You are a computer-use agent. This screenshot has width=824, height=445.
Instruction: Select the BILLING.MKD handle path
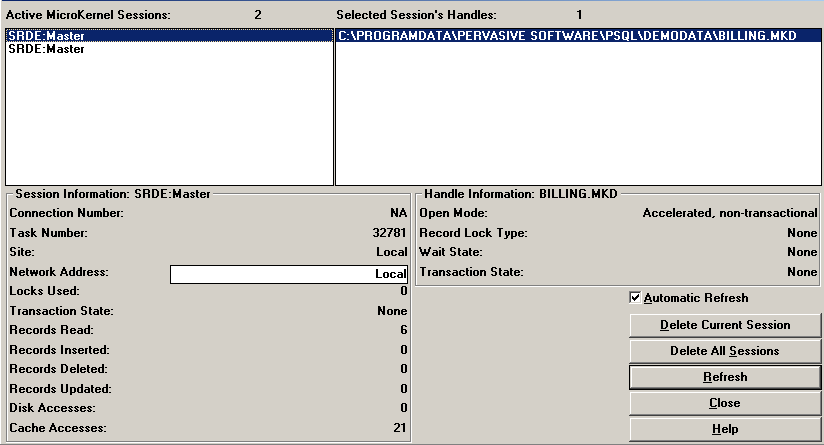click(x=567, y=36)
